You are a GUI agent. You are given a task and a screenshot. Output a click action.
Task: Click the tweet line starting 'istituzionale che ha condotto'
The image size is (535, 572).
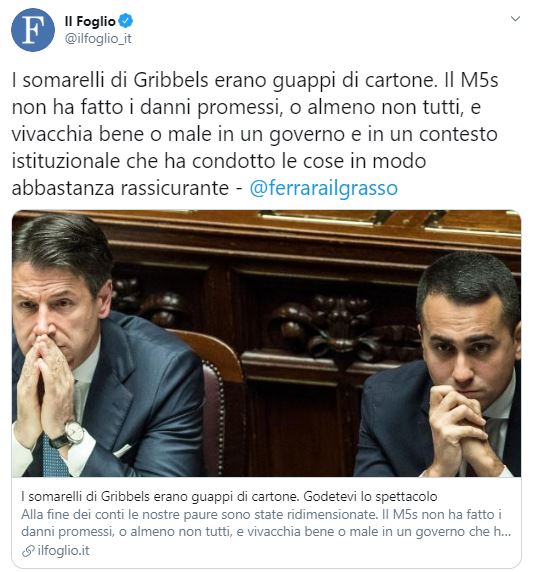coord(219,162)
